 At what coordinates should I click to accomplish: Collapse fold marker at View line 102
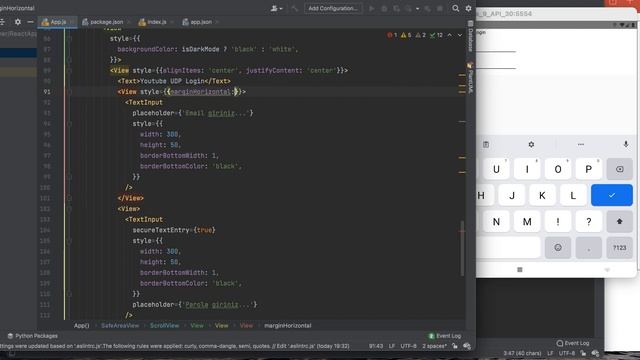69,209
